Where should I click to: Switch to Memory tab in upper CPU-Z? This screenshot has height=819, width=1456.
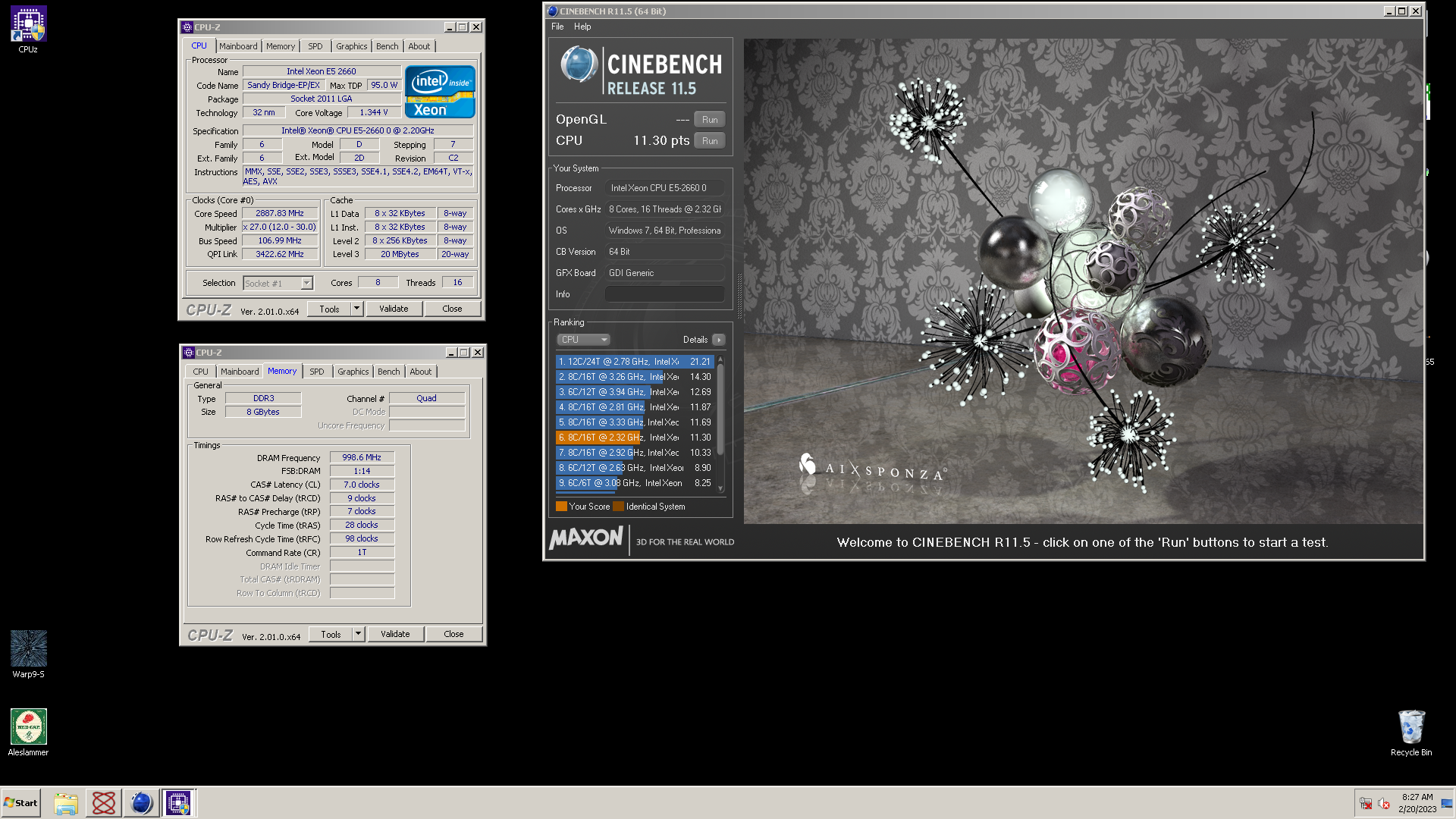281,46
